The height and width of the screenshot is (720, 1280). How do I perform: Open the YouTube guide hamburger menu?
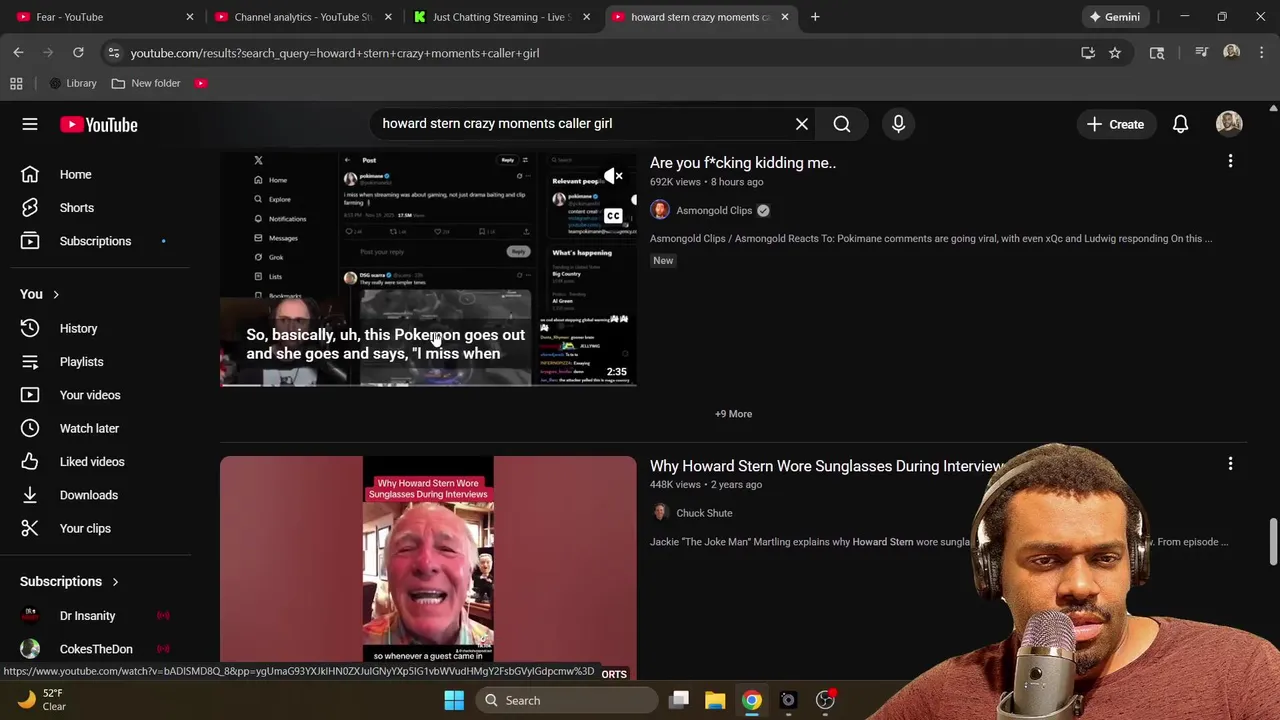coord(30,124)
